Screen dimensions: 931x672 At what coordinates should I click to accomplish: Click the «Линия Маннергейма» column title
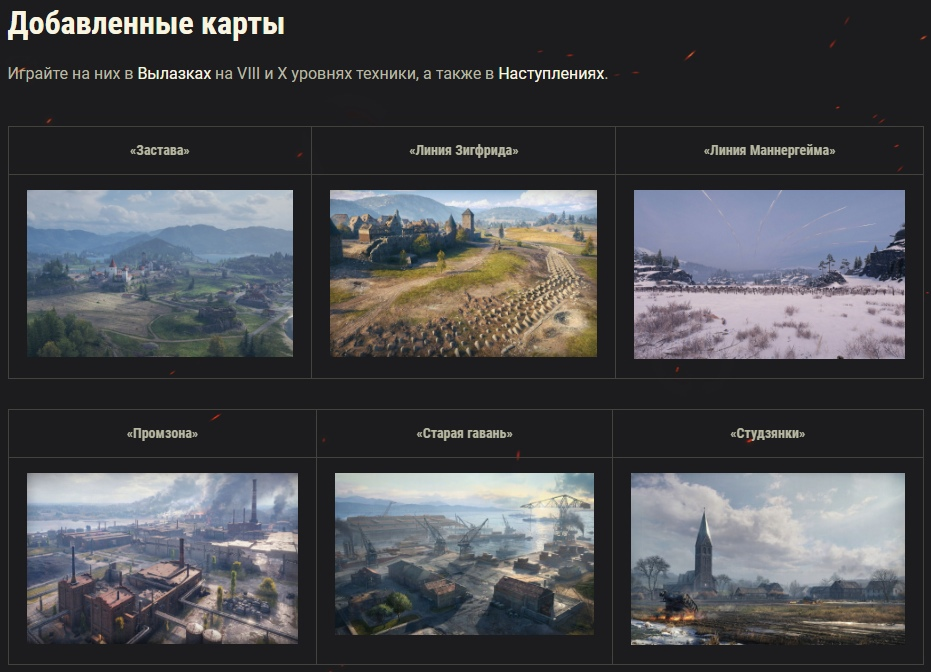tap(769, 151)
